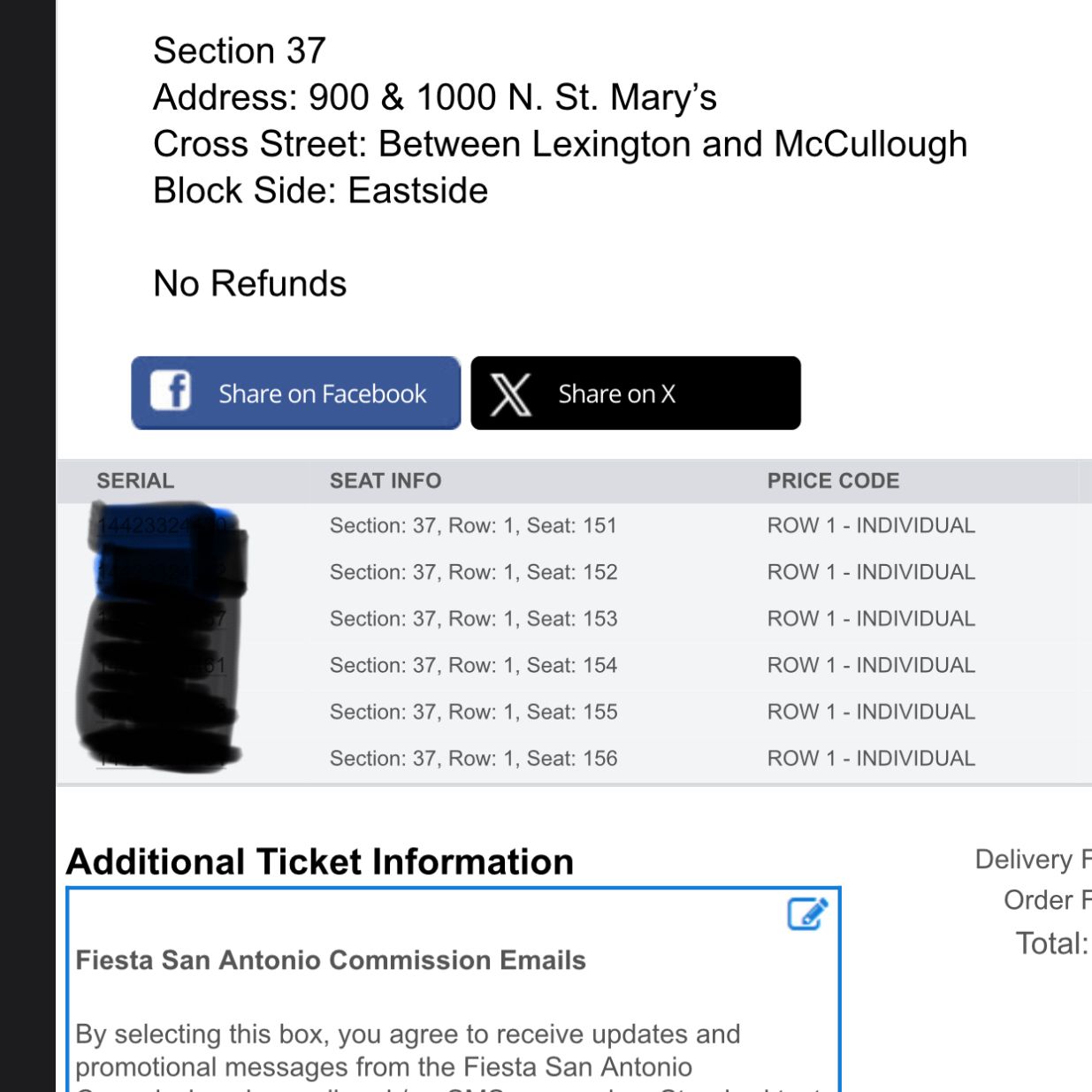Click the PRICE CODE column header
Viewport: 1092px width, 1092px height.
tap(833, 480)
